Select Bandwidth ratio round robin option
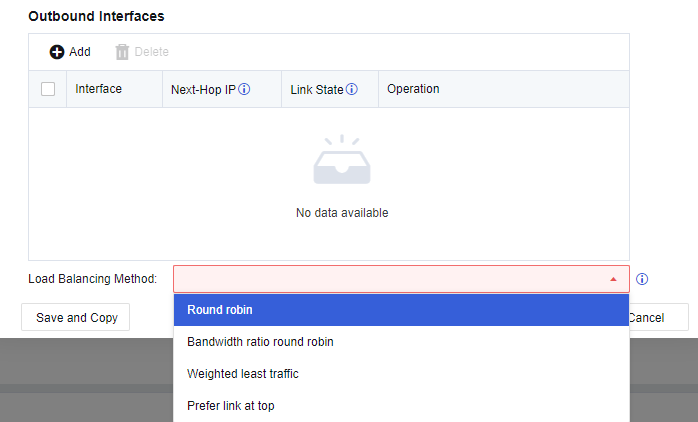Image resolution: width=698 pixels, height=422 pixels. click(x=260, y=342)
